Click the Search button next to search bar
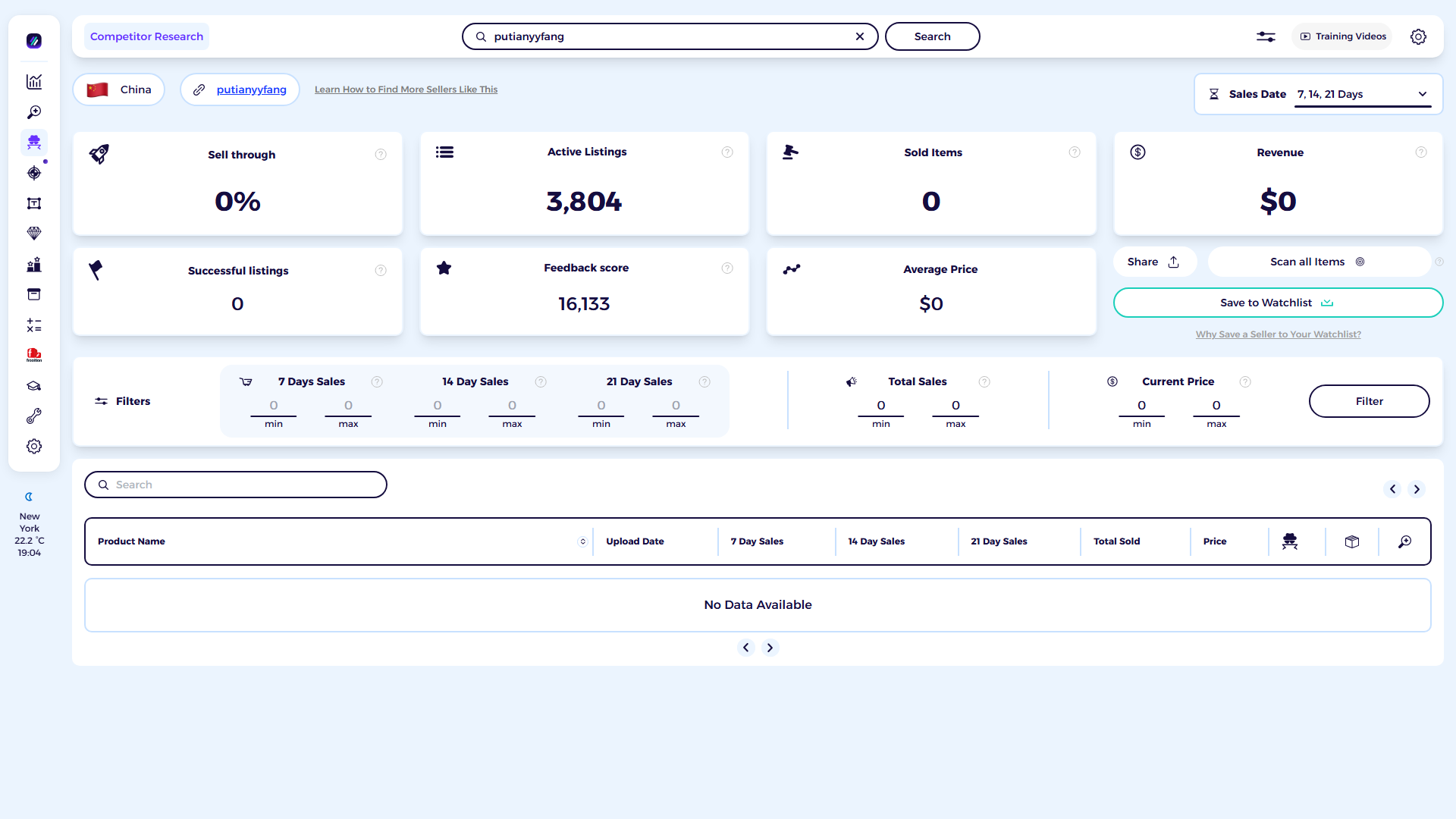The height and width of the screenshot is (819, 1456). [932, 36]
